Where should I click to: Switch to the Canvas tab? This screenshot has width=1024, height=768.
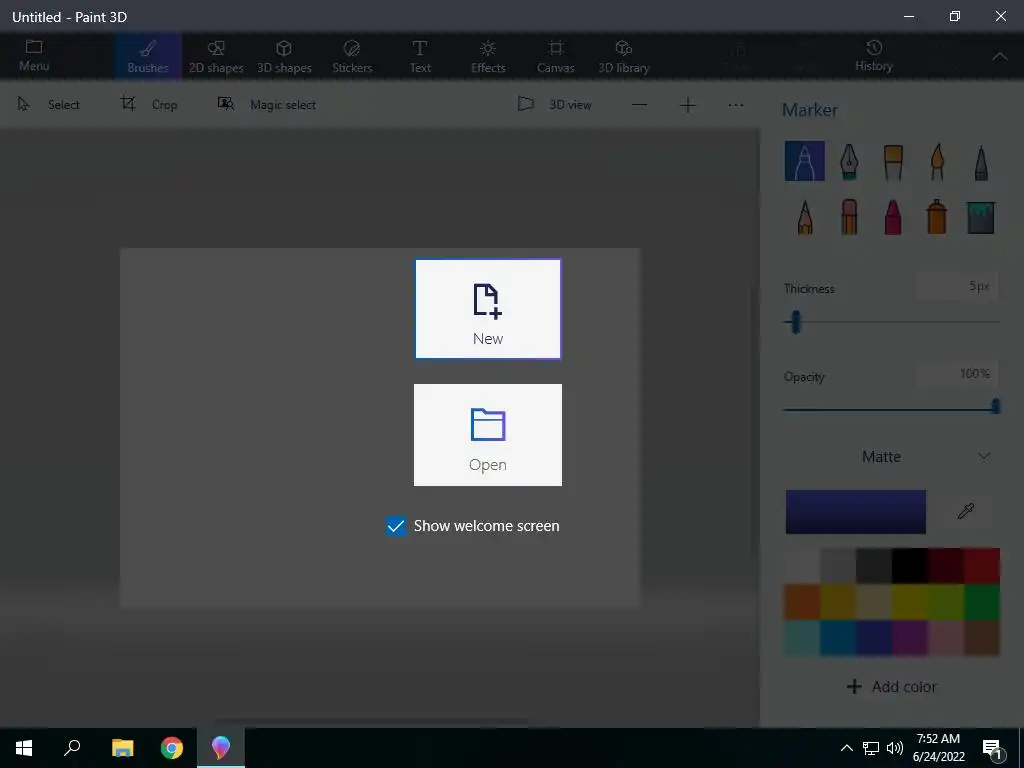(x=556, y=56)
